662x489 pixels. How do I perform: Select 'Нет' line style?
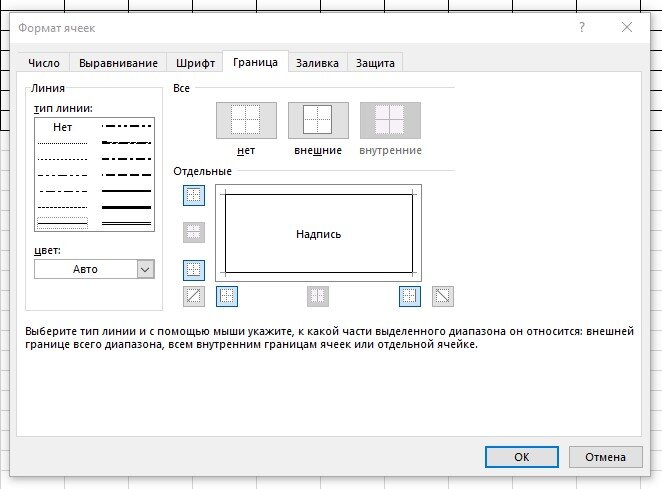[x=62, y=127]
